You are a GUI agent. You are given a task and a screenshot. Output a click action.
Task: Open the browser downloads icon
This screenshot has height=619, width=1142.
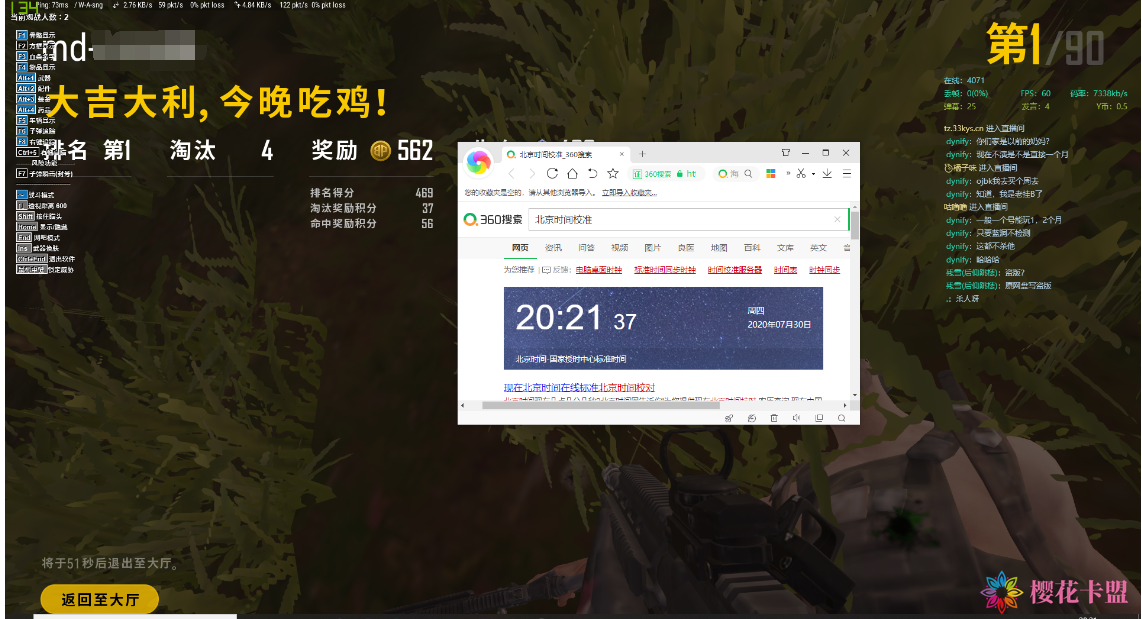click(x=828, y=173)
